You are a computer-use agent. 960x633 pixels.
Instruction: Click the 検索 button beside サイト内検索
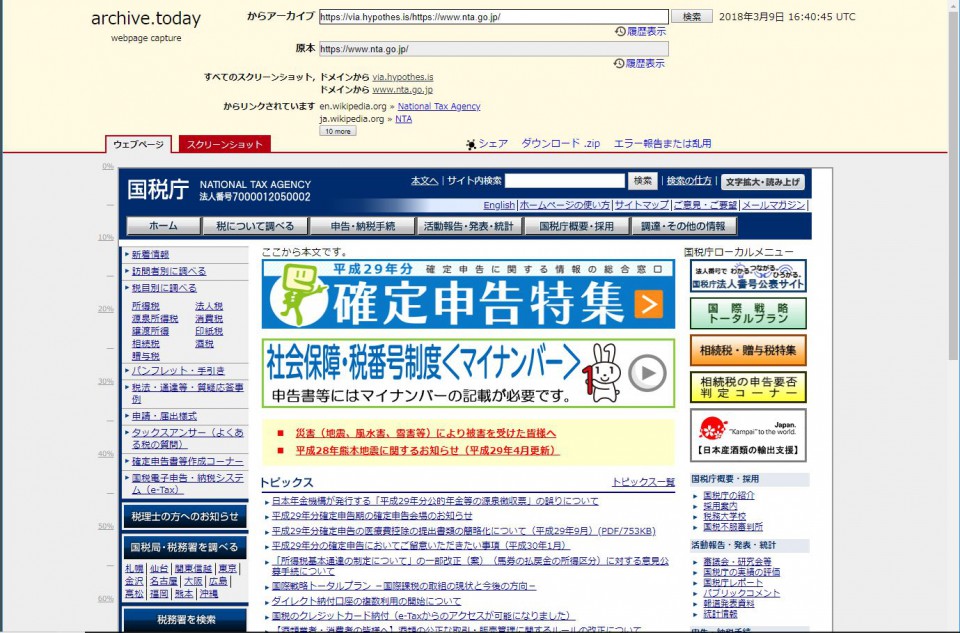pos(642,181)
